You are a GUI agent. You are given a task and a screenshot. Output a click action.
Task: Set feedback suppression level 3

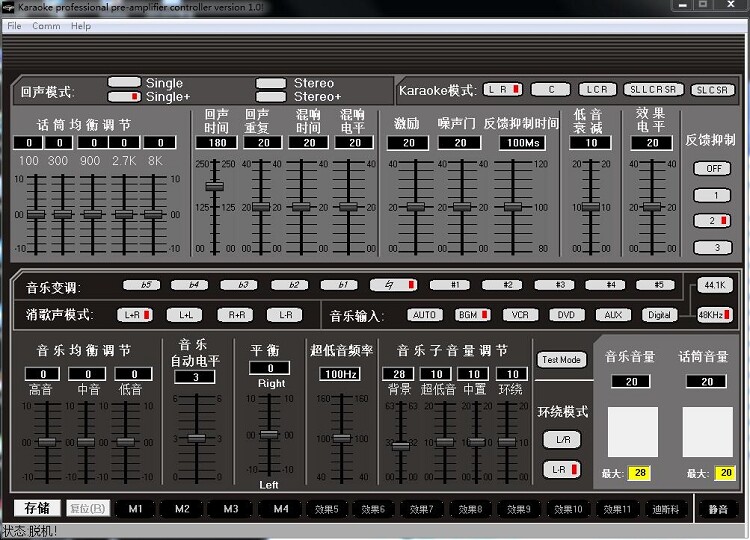(713, 247)
